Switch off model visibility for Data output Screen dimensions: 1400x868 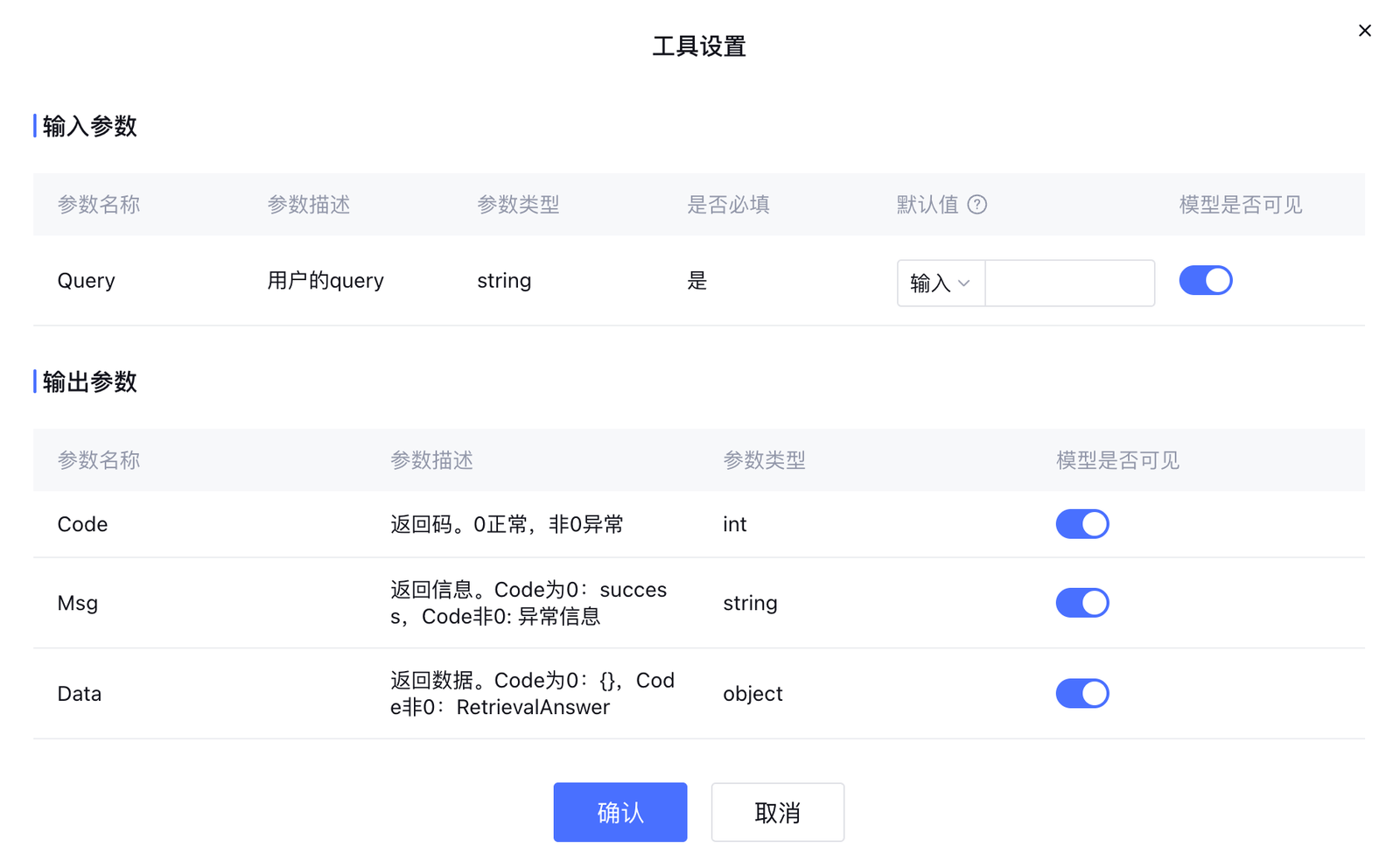[1081, 694]
